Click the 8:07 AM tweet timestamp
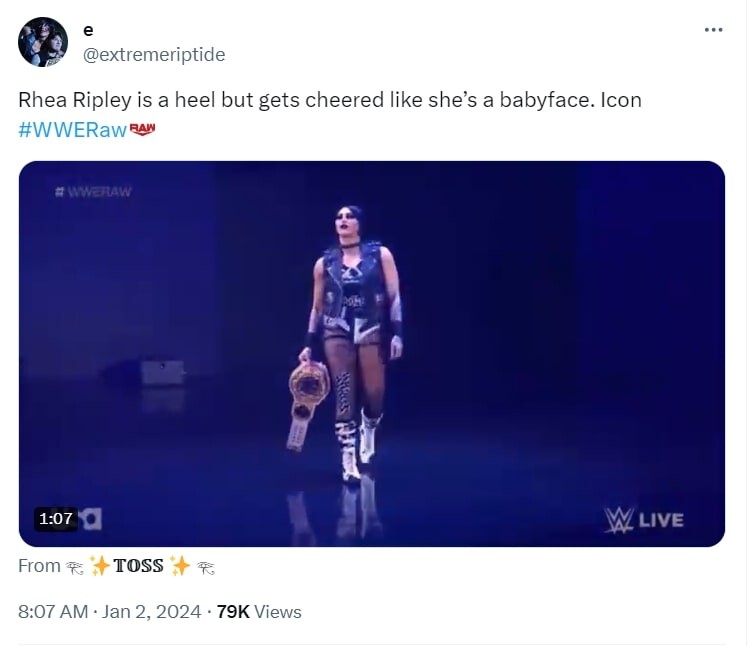Viewport: 748px width, 646px height. [x=53, y=611]
